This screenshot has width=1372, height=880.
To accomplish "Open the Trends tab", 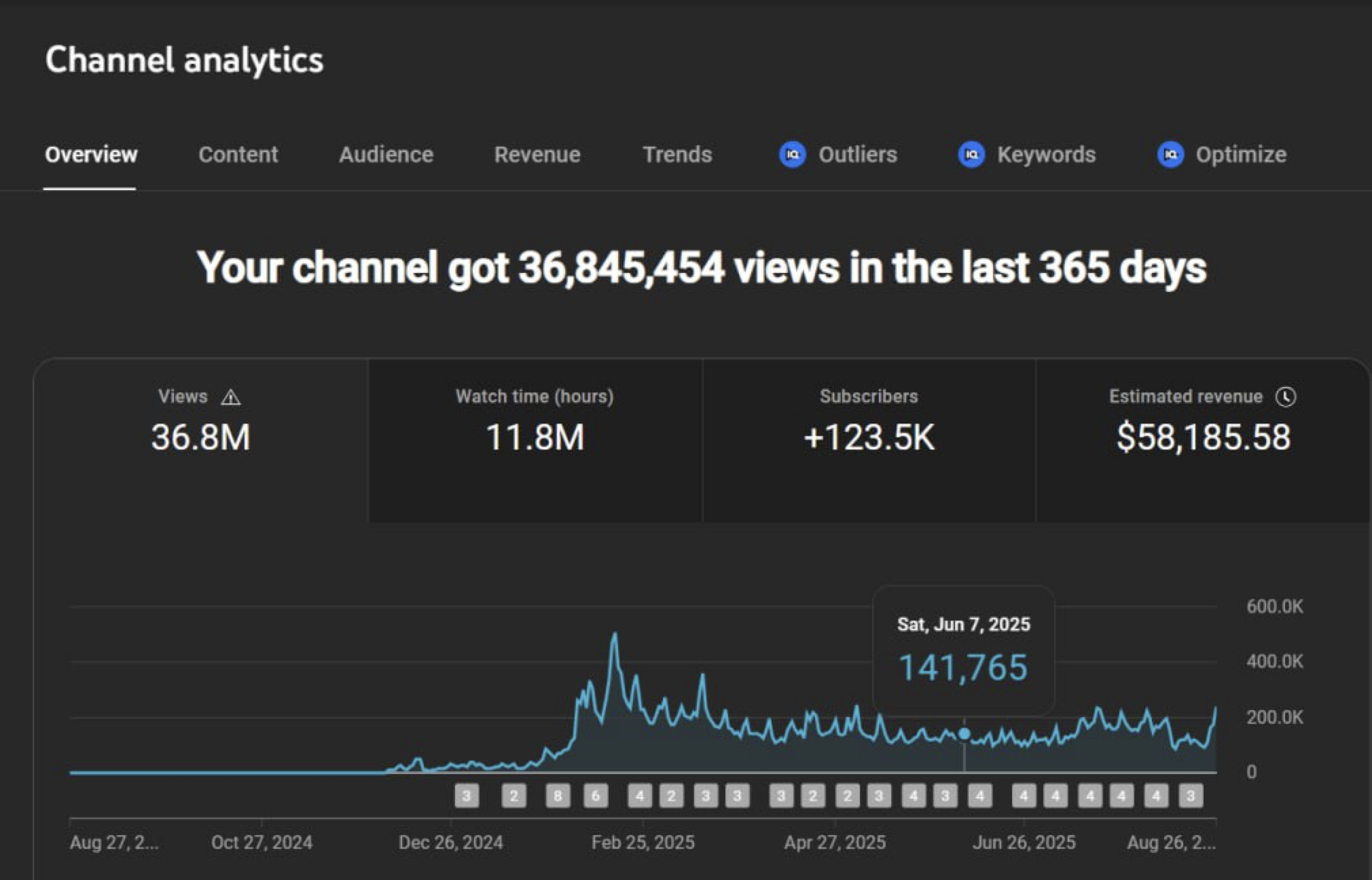I will (677, 155).
